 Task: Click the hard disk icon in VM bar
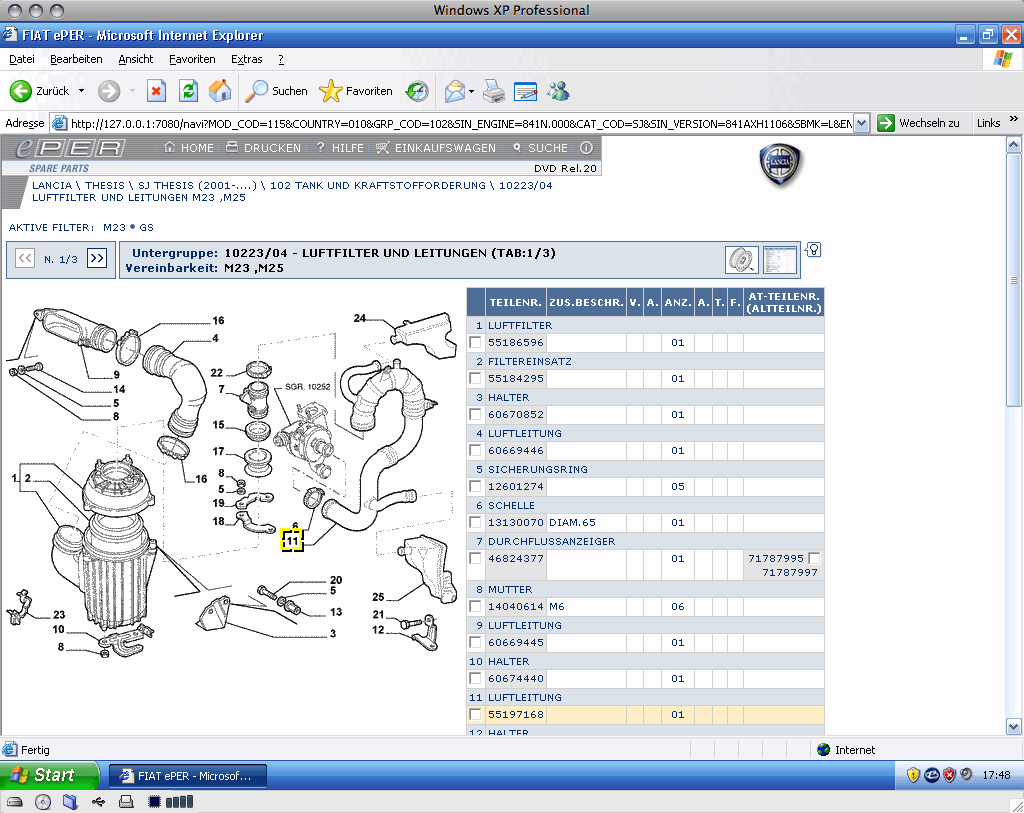coord(14,802)
